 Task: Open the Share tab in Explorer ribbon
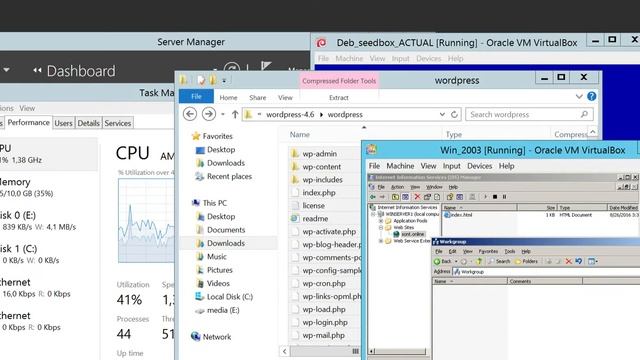tap(258, 98)
